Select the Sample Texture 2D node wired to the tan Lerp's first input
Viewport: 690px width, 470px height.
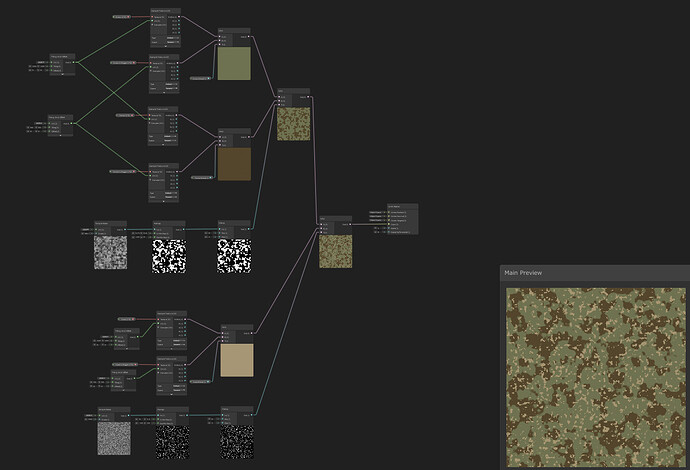click(x=172, y=330)
